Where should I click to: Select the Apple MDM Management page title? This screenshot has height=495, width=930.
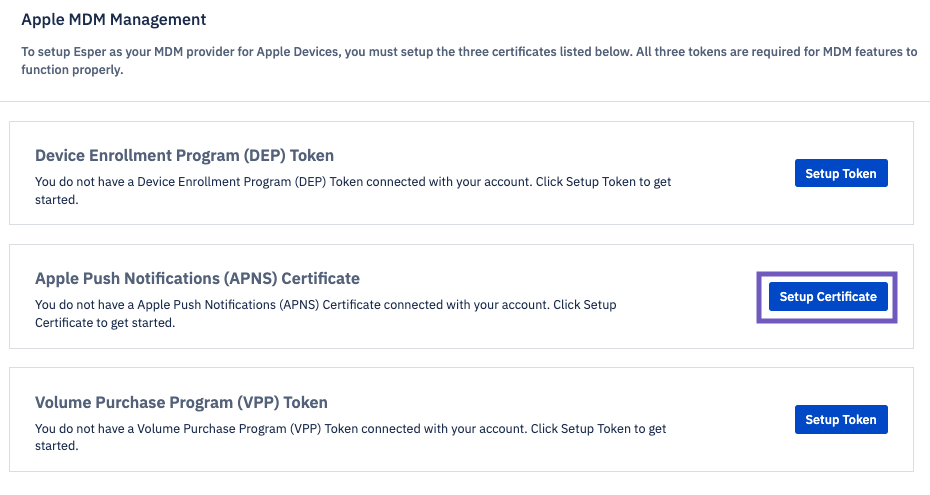[x=114, y=20]
